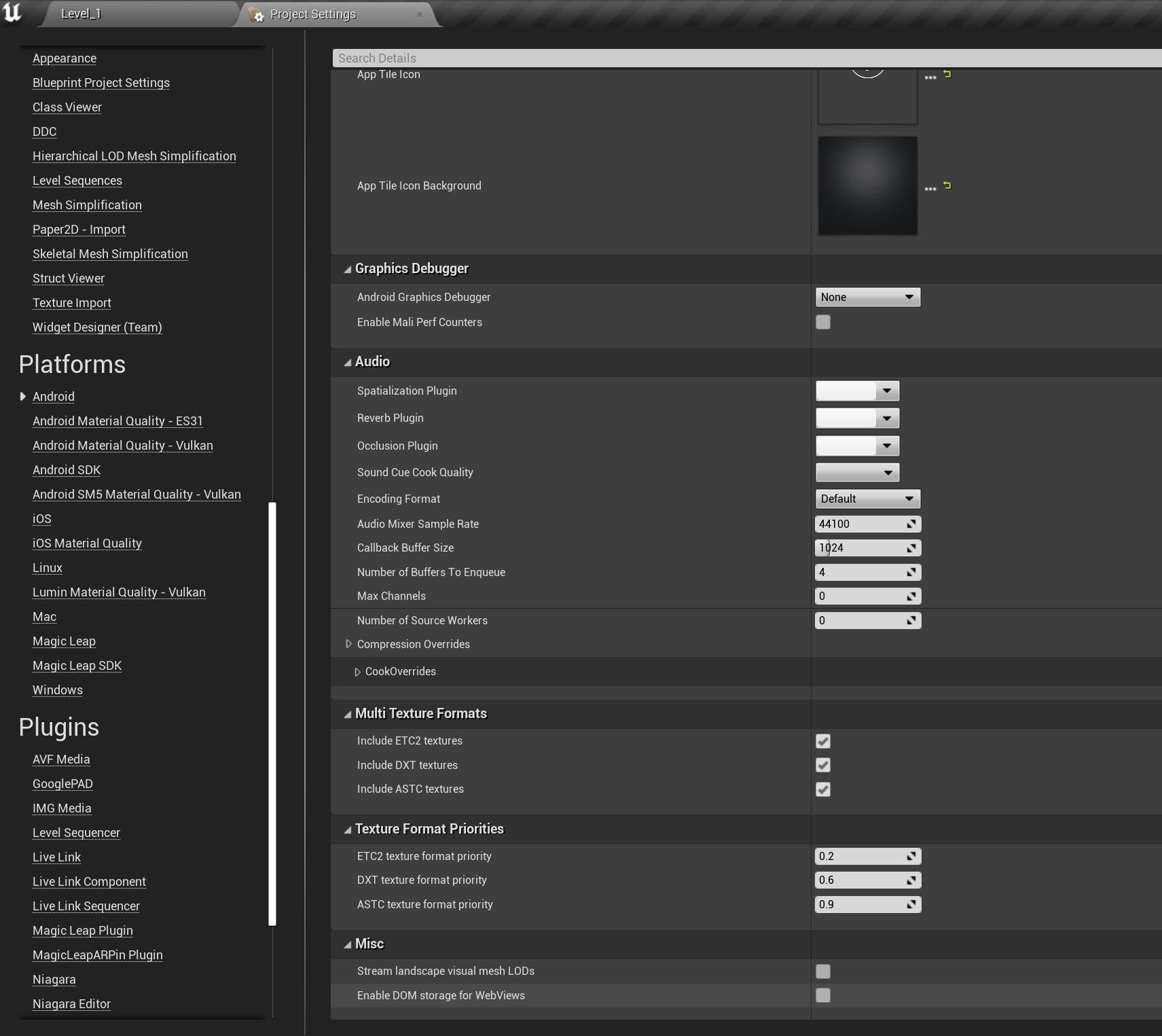Expand CookOverrides section

357,672
